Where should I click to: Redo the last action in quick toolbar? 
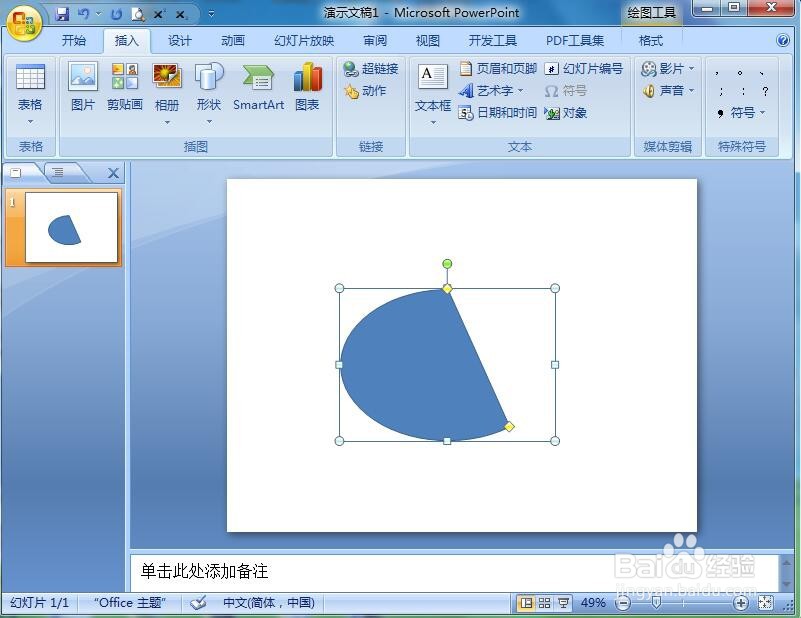click(x=116, y=14)
